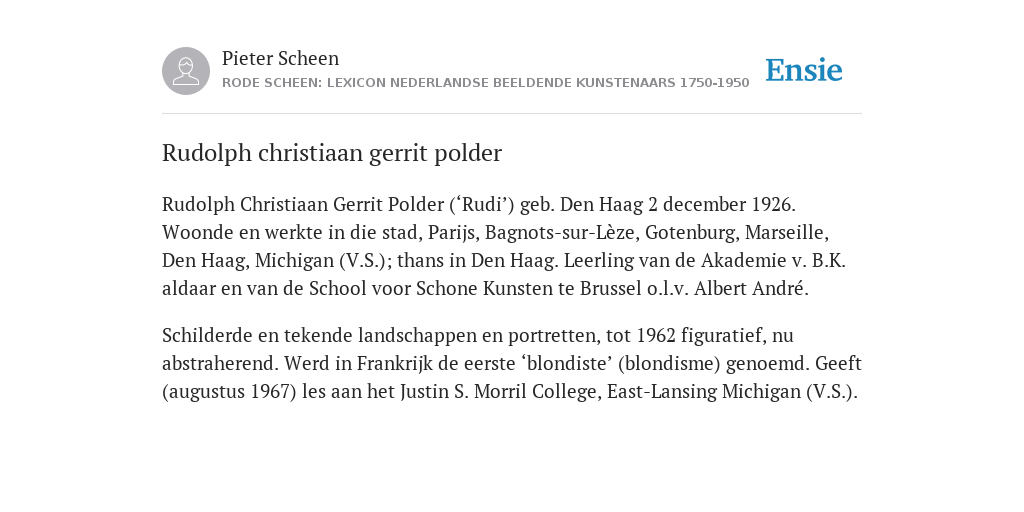Image resolution: width=1024 pixels, height=512 pixels.
Task: Click the text Justin S. Morril College
Action: (x=502, y=392)
